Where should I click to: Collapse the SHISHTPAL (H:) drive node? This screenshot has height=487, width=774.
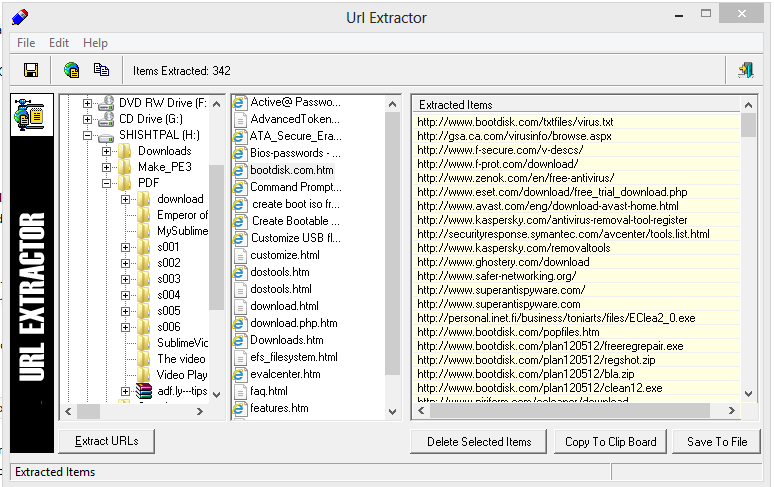click(x=87, y=135)
